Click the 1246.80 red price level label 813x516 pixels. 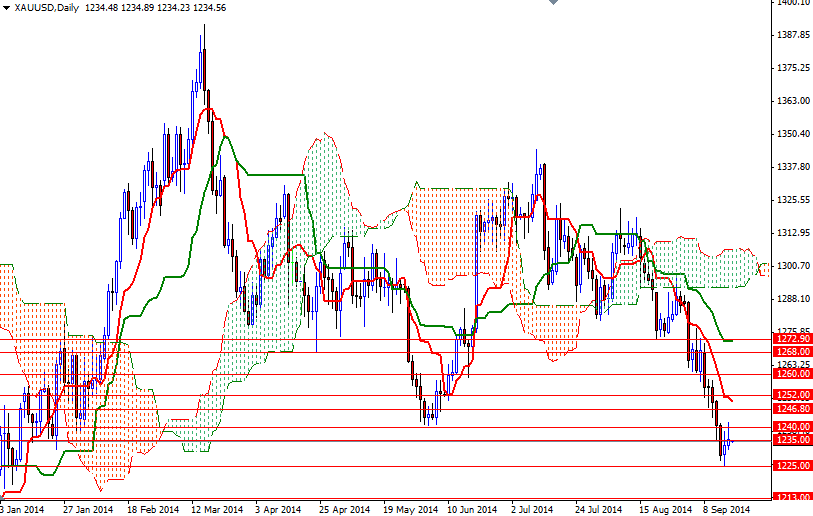[x=791, y=409]
